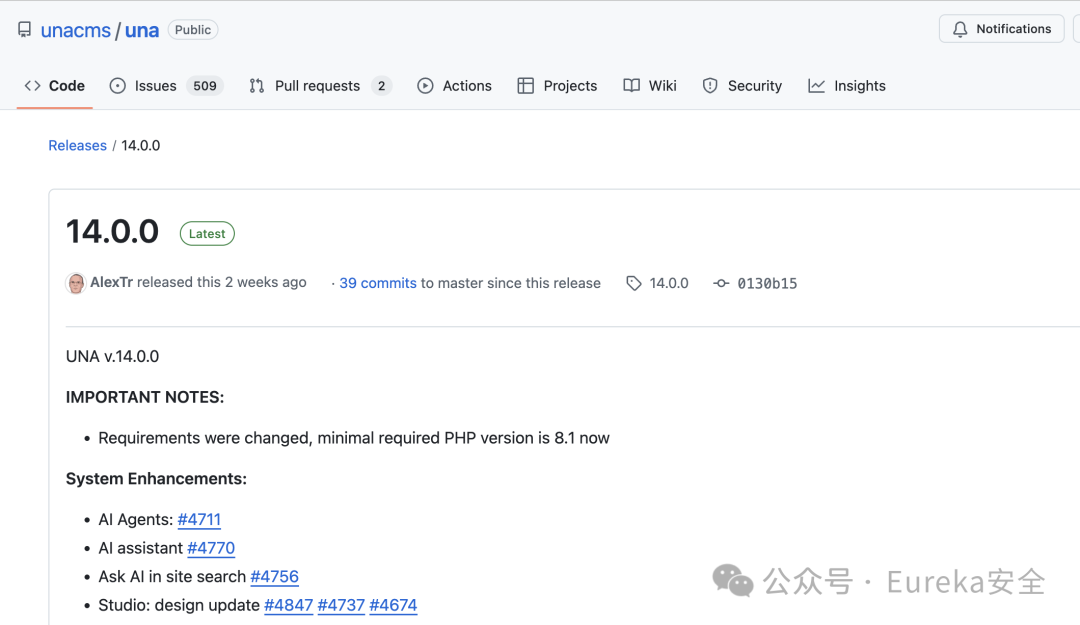
Task: Click the 'IMPORTANT NOTES:' heading
Action: (145, 398)
